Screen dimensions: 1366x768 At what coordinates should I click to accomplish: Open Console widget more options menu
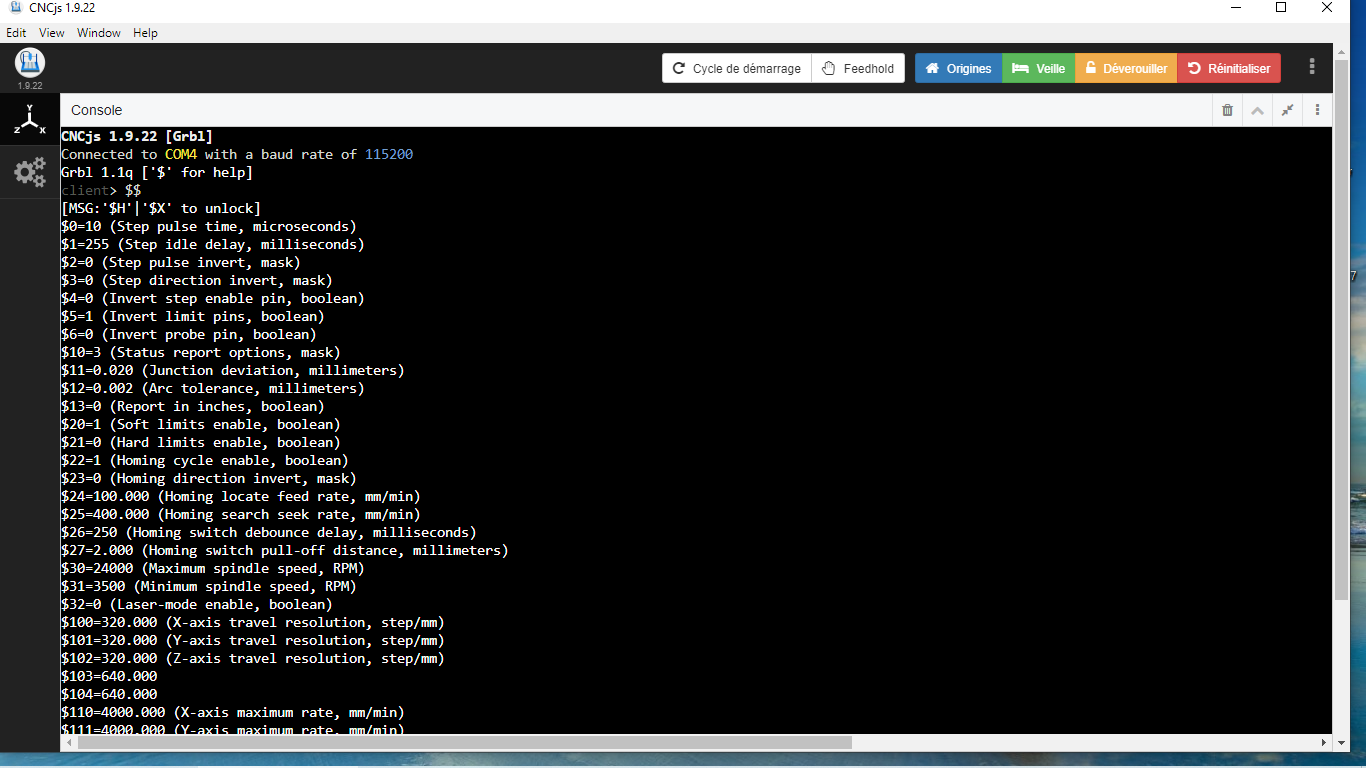[x=1318, y=110]
